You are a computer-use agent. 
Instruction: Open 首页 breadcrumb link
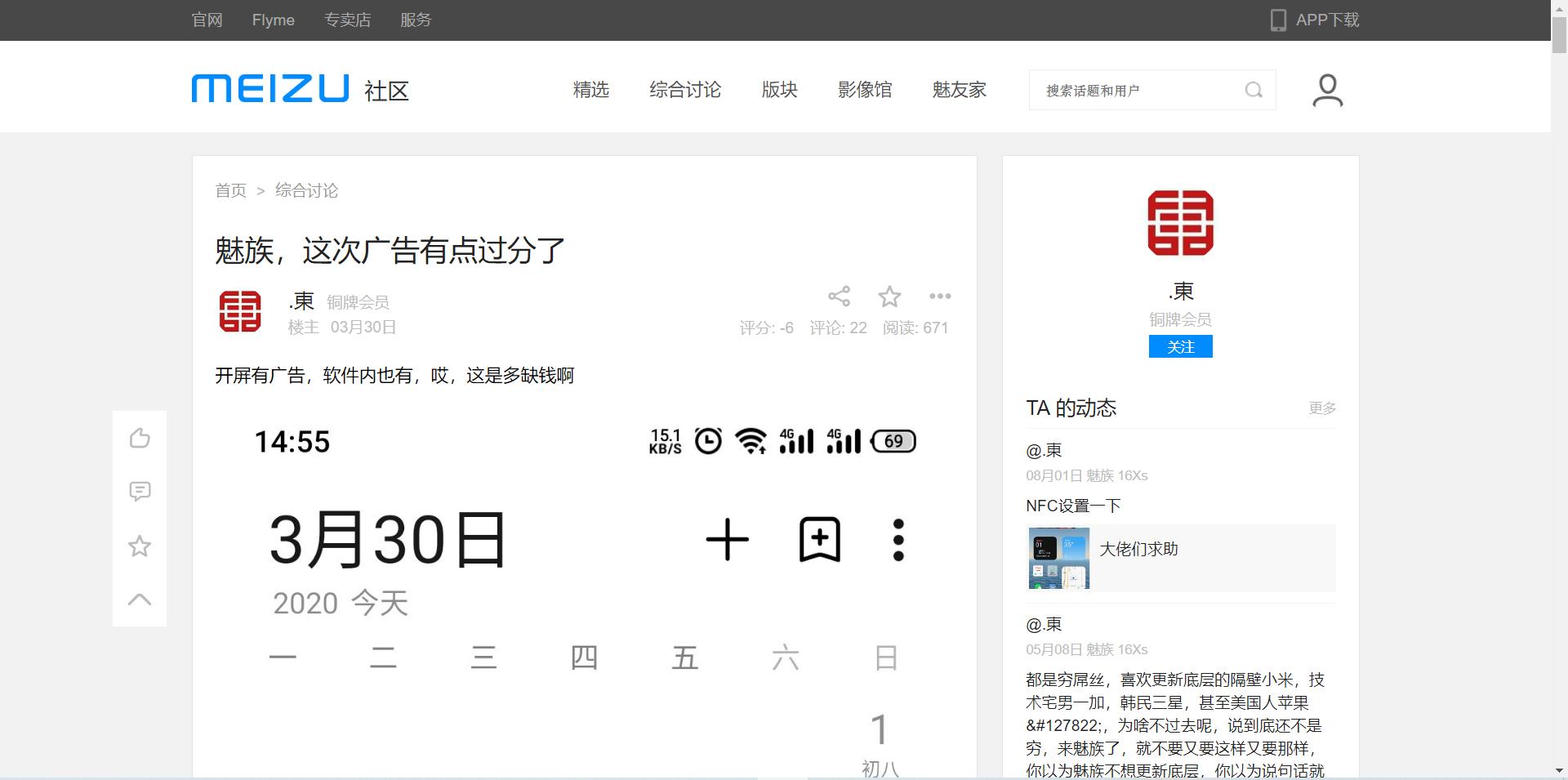click(230, 190)
